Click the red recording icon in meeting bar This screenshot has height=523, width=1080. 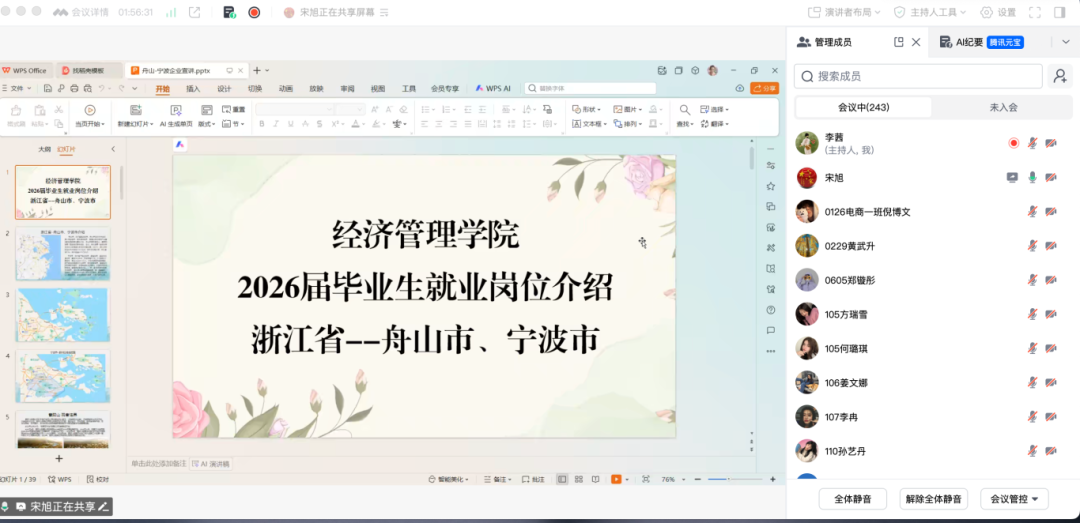[254, 12]
